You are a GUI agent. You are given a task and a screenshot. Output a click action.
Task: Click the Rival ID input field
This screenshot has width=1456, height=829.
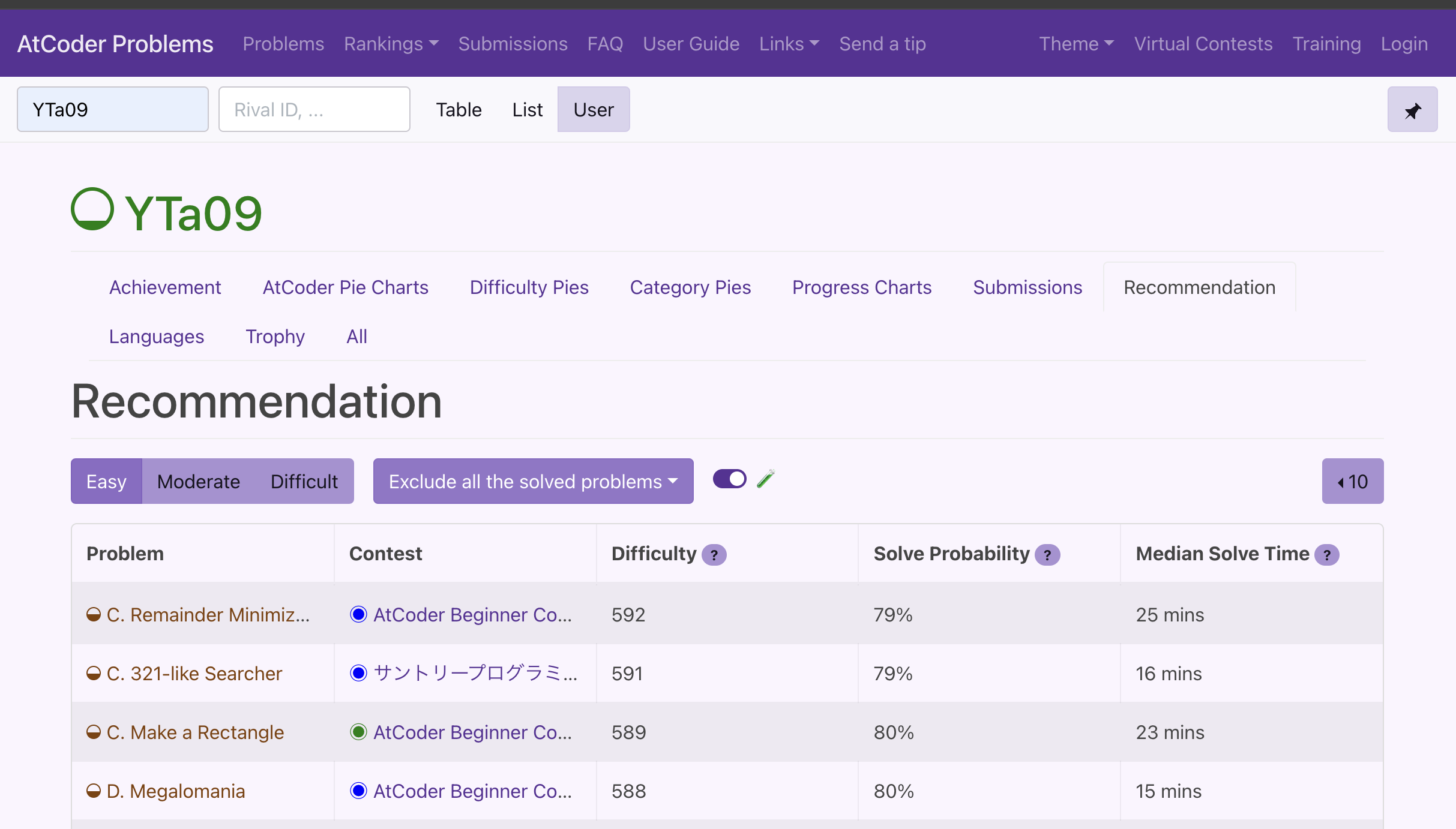(314, 109)
